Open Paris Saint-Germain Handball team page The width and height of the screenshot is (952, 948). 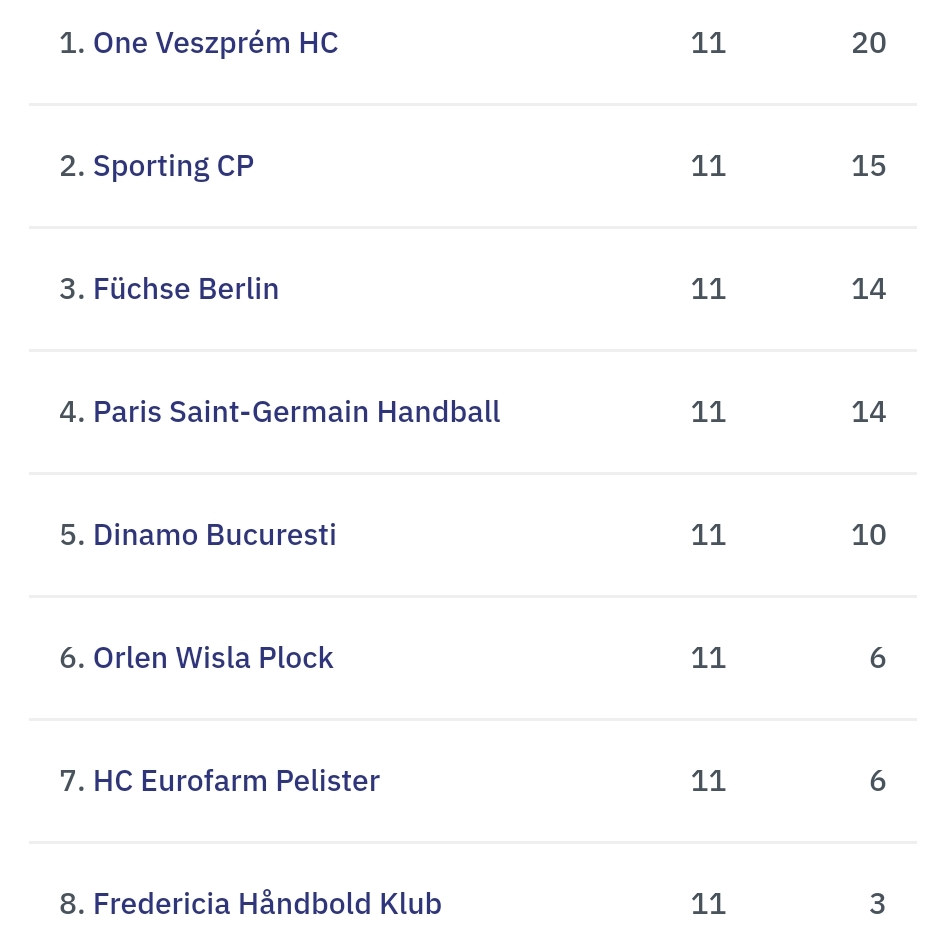(x=296, y=412)
